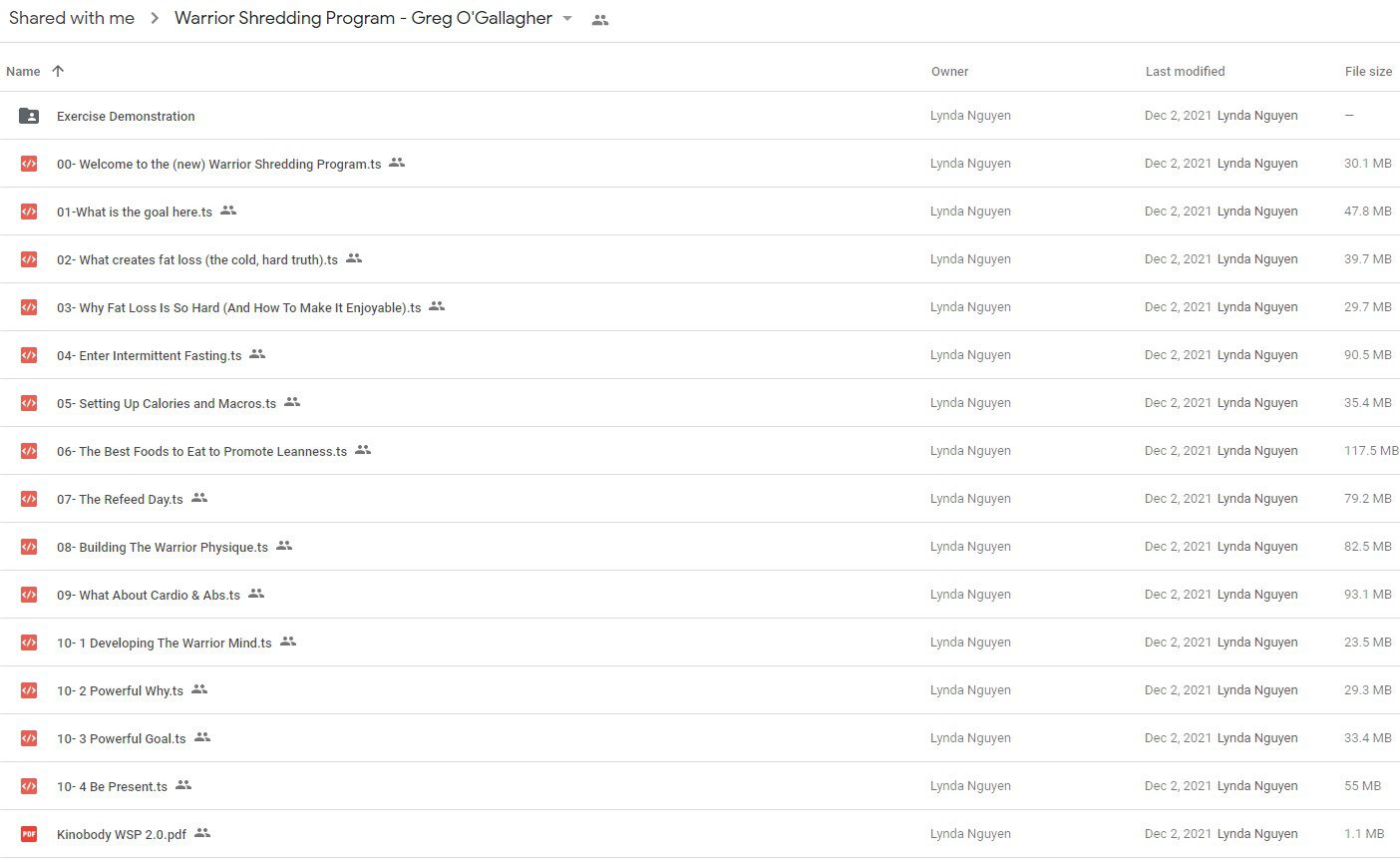Sort by Last modified column header
Image resolution: width=1400 pixels, height=862 pixels.
[1185, 72]
